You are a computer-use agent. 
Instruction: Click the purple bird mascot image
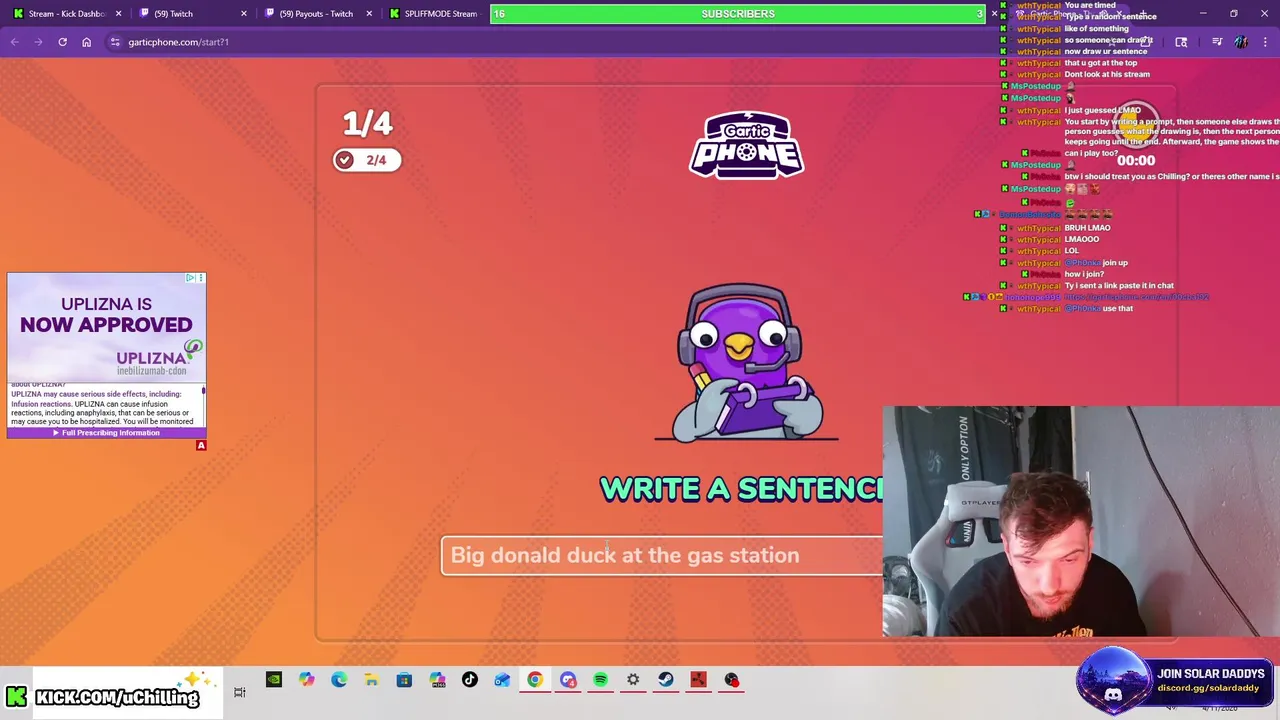pos(747,364)
